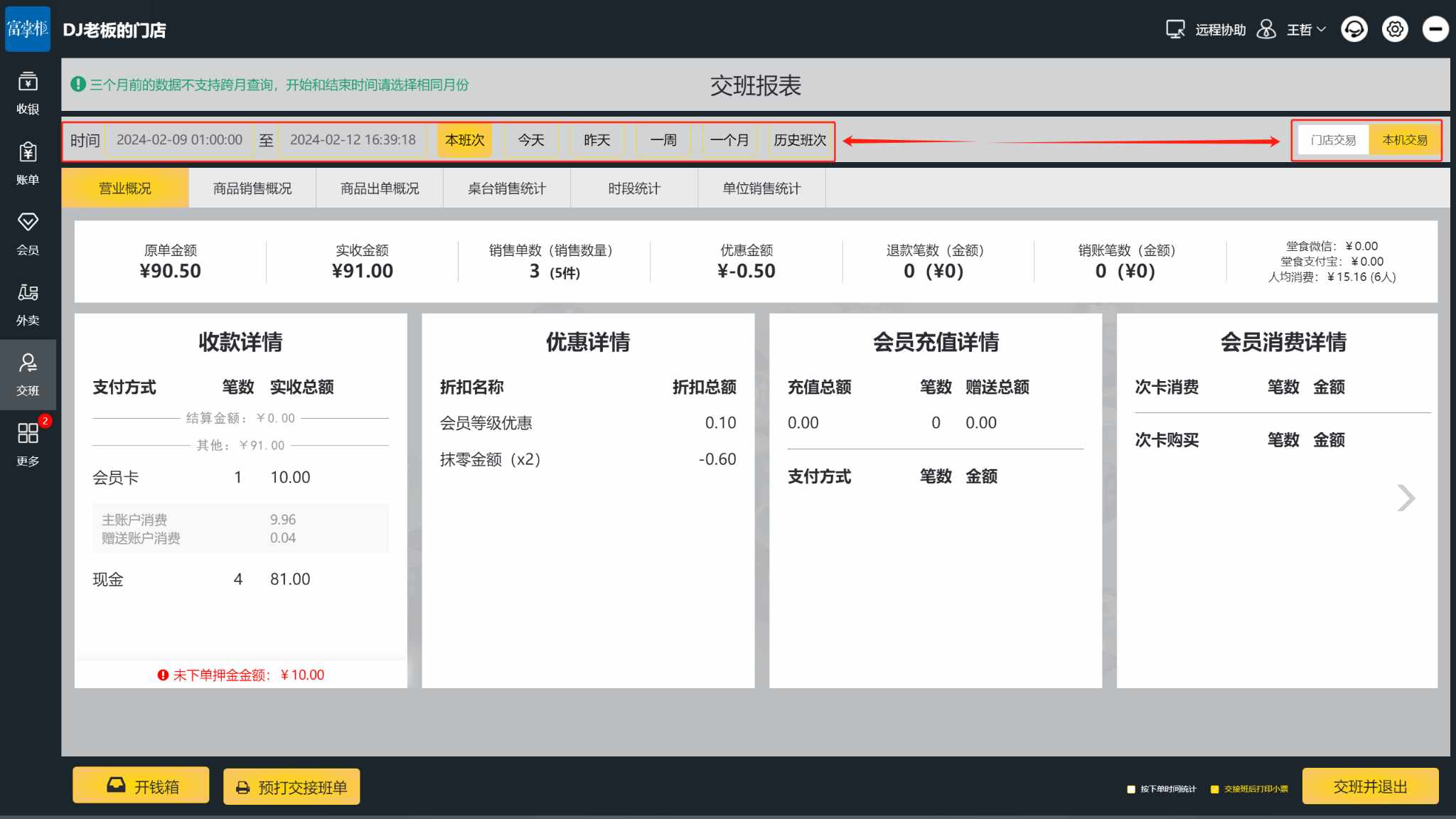Screen dimensions: 1456x819
Task: Open 历史班次 shift history
Action: click(800, 140)
